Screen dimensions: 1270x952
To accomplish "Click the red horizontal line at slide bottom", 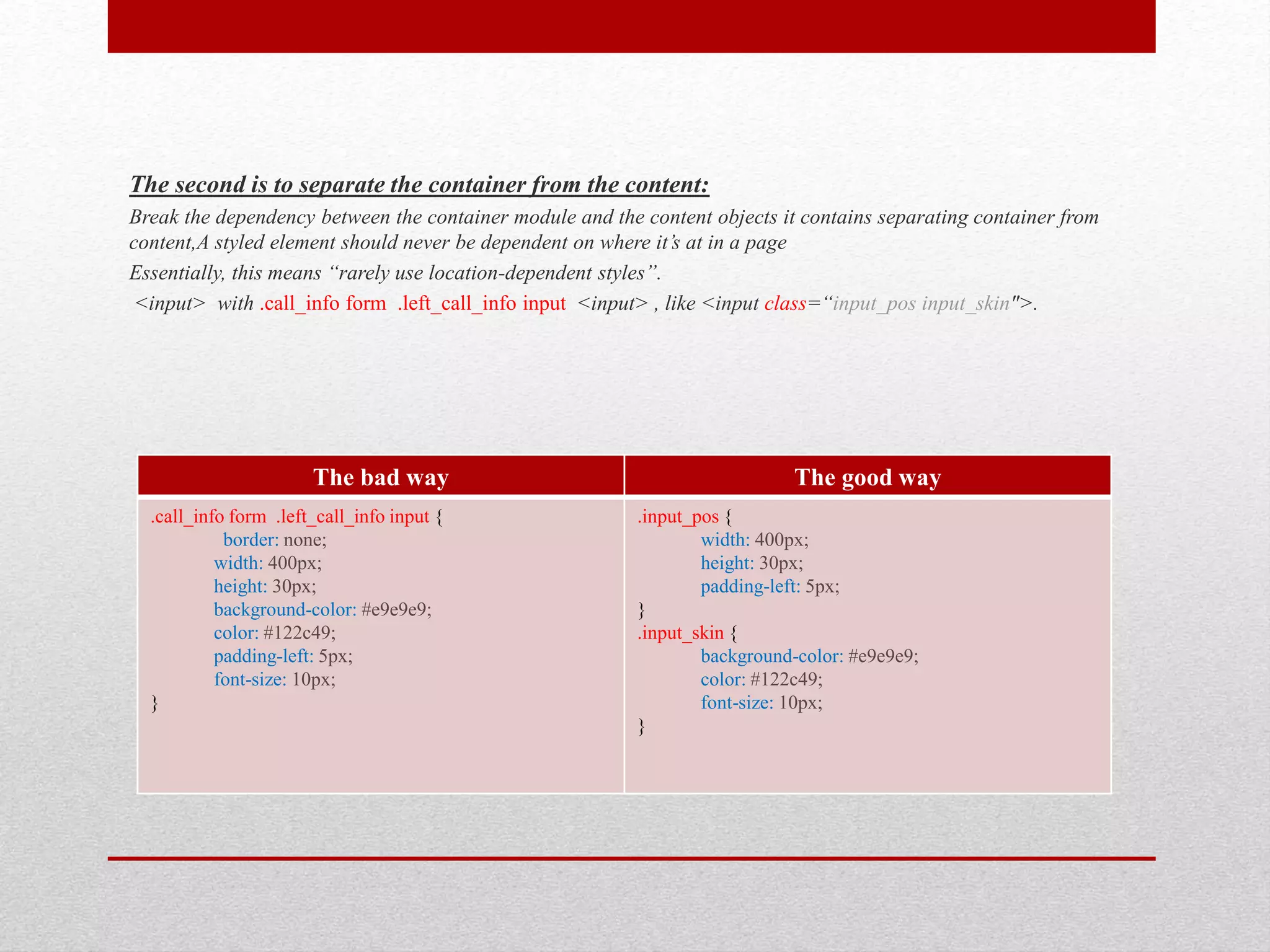I will 631,858.
